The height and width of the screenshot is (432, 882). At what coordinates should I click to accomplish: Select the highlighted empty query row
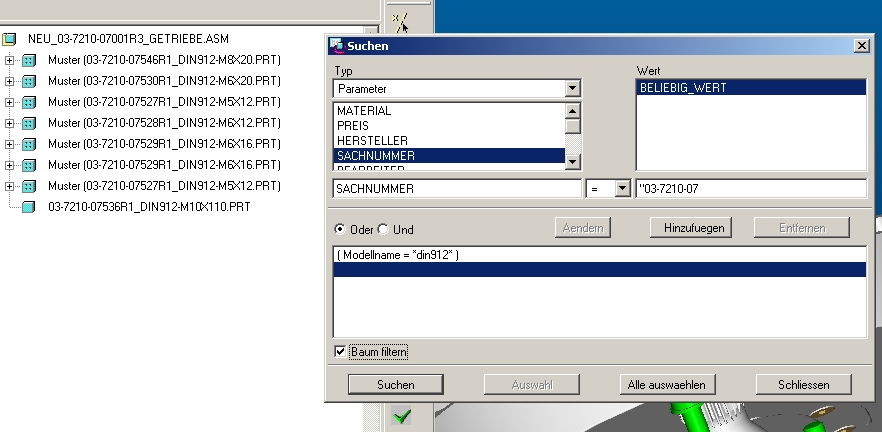point(600,269)
